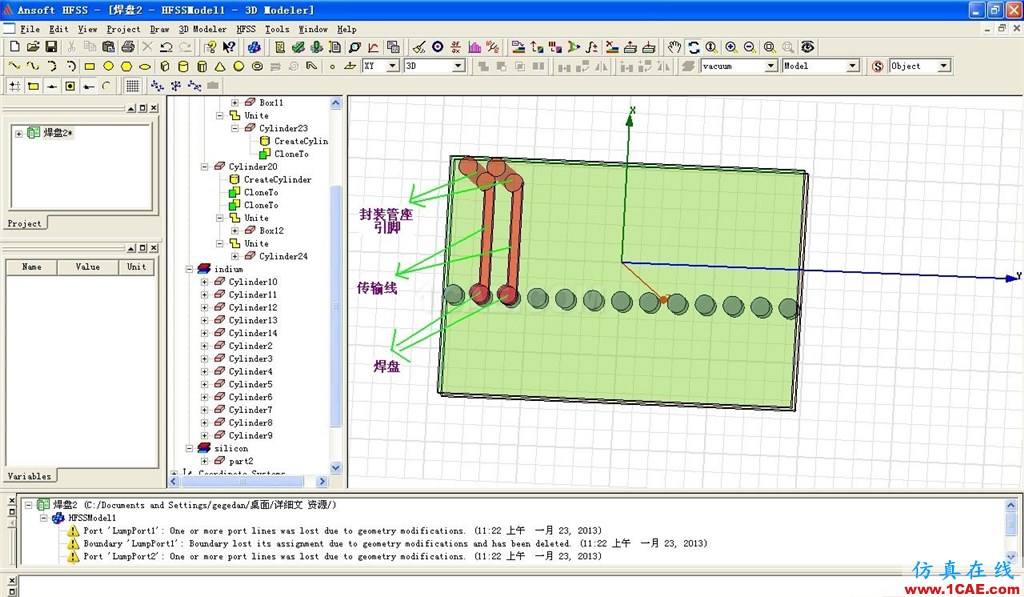Open the File menu

tap(29, 29)
